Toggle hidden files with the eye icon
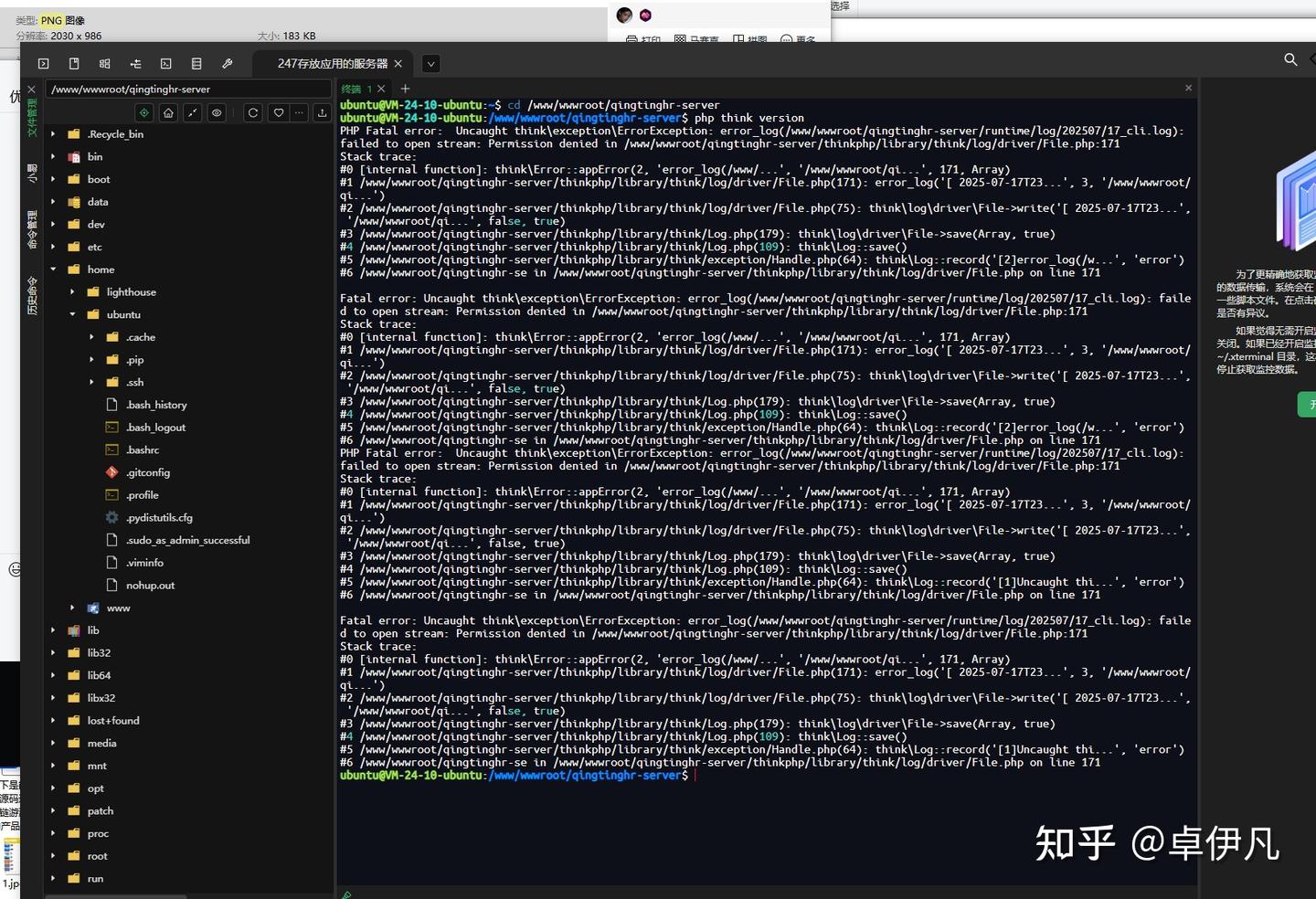This screenshot has height=899, width=1316. (217, 112)
